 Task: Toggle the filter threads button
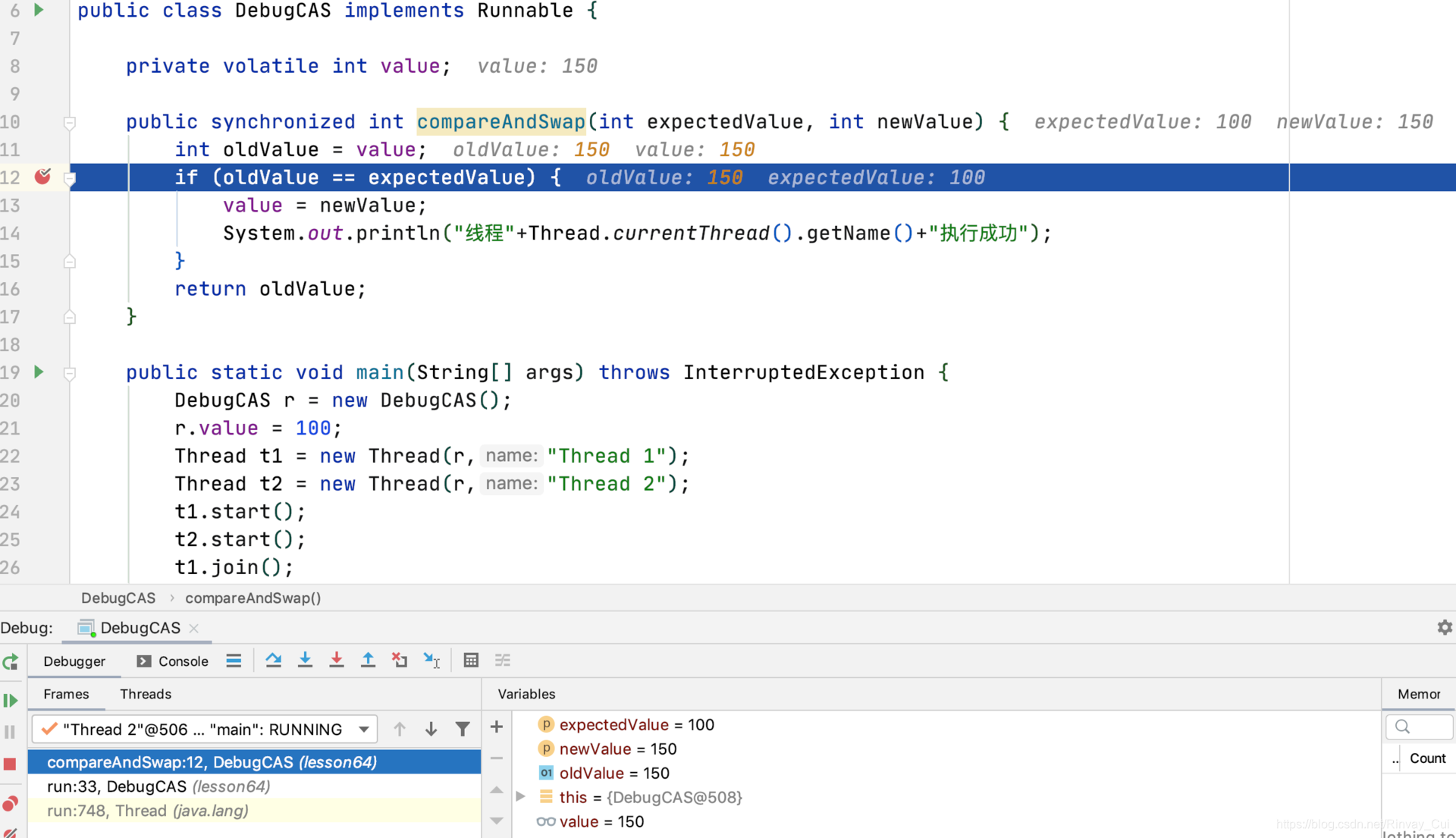(x=462, y=729)
